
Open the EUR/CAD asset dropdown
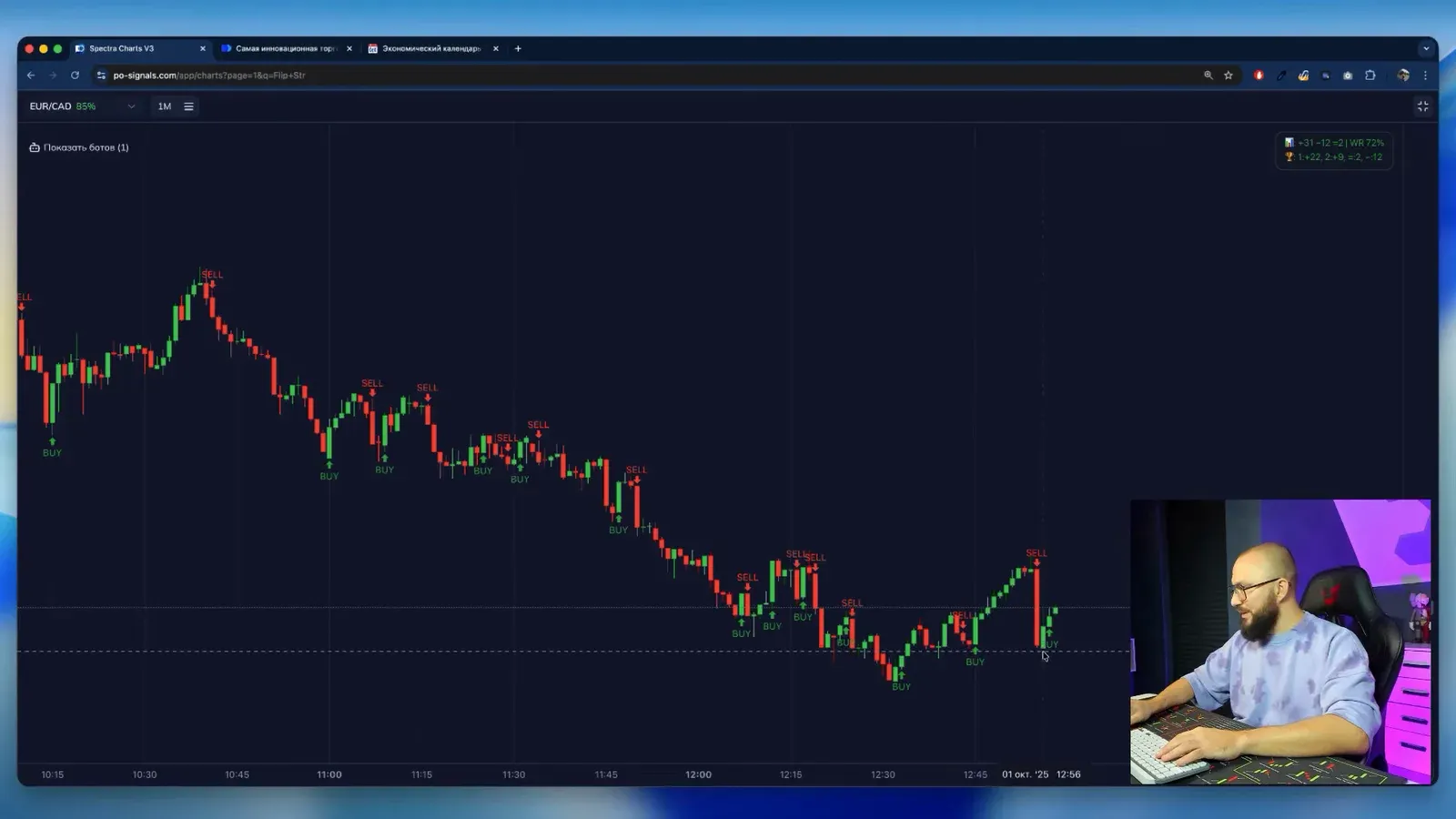click(82, 106)
